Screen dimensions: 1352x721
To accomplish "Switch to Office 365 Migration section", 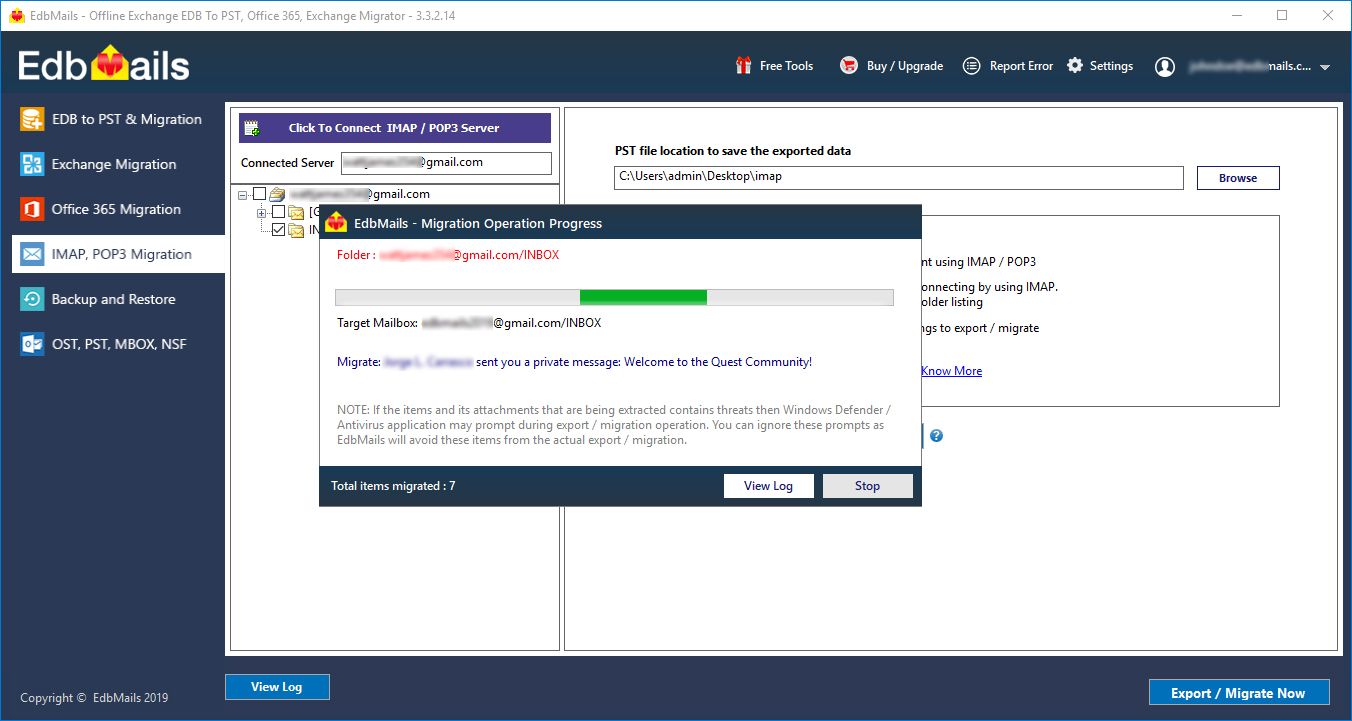I will (x=118, y=209).
